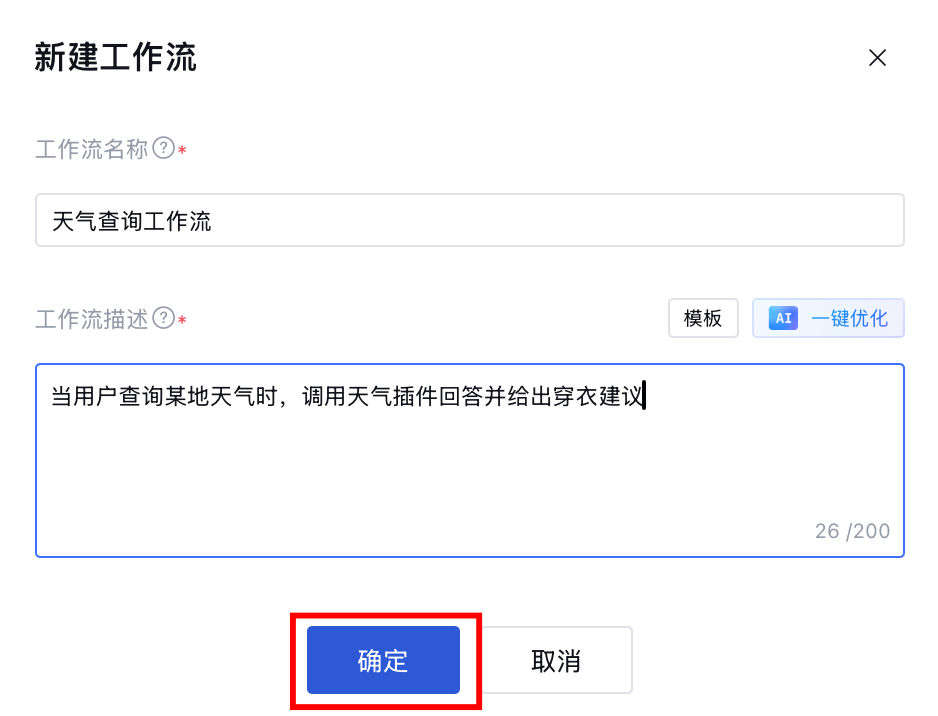Viewport: 938px width, 716px height.
Task: Click the 工作流名称 field label
Action: (x=92, y=149)
